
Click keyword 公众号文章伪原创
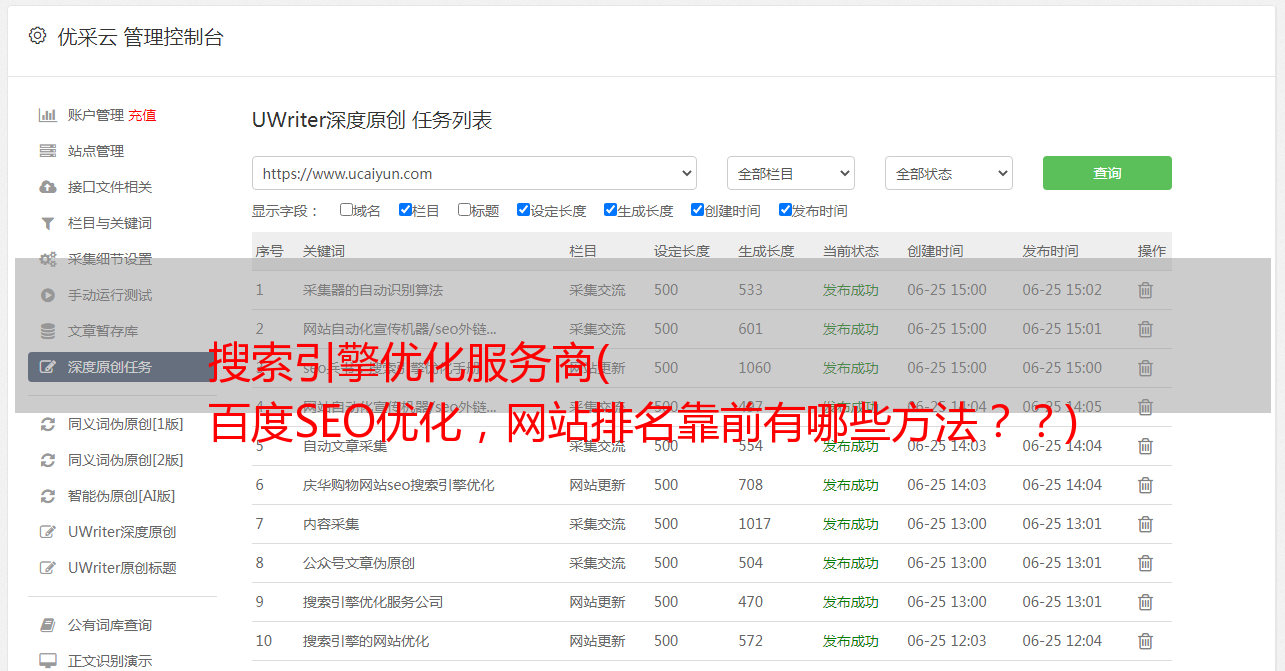359,563
